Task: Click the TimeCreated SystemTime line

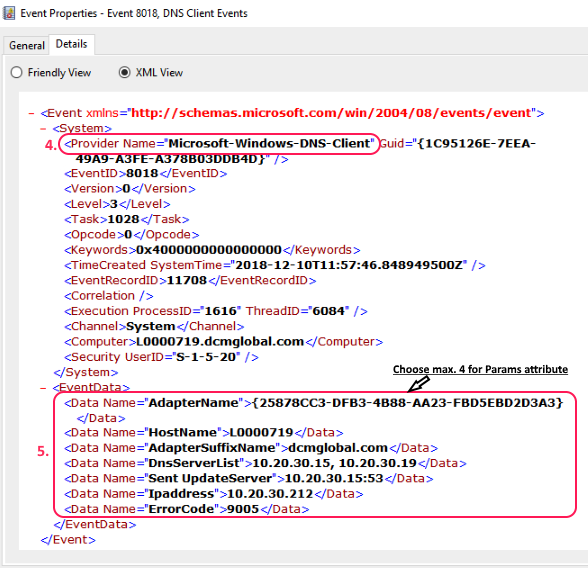Action: coord(274,265)
